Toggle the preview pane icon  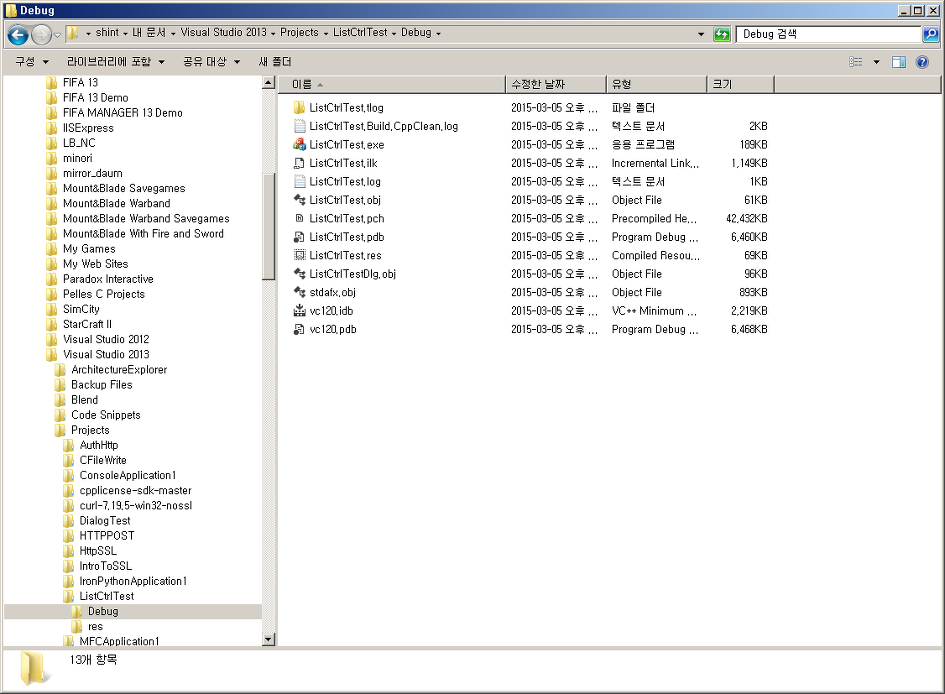coord(899,62)
